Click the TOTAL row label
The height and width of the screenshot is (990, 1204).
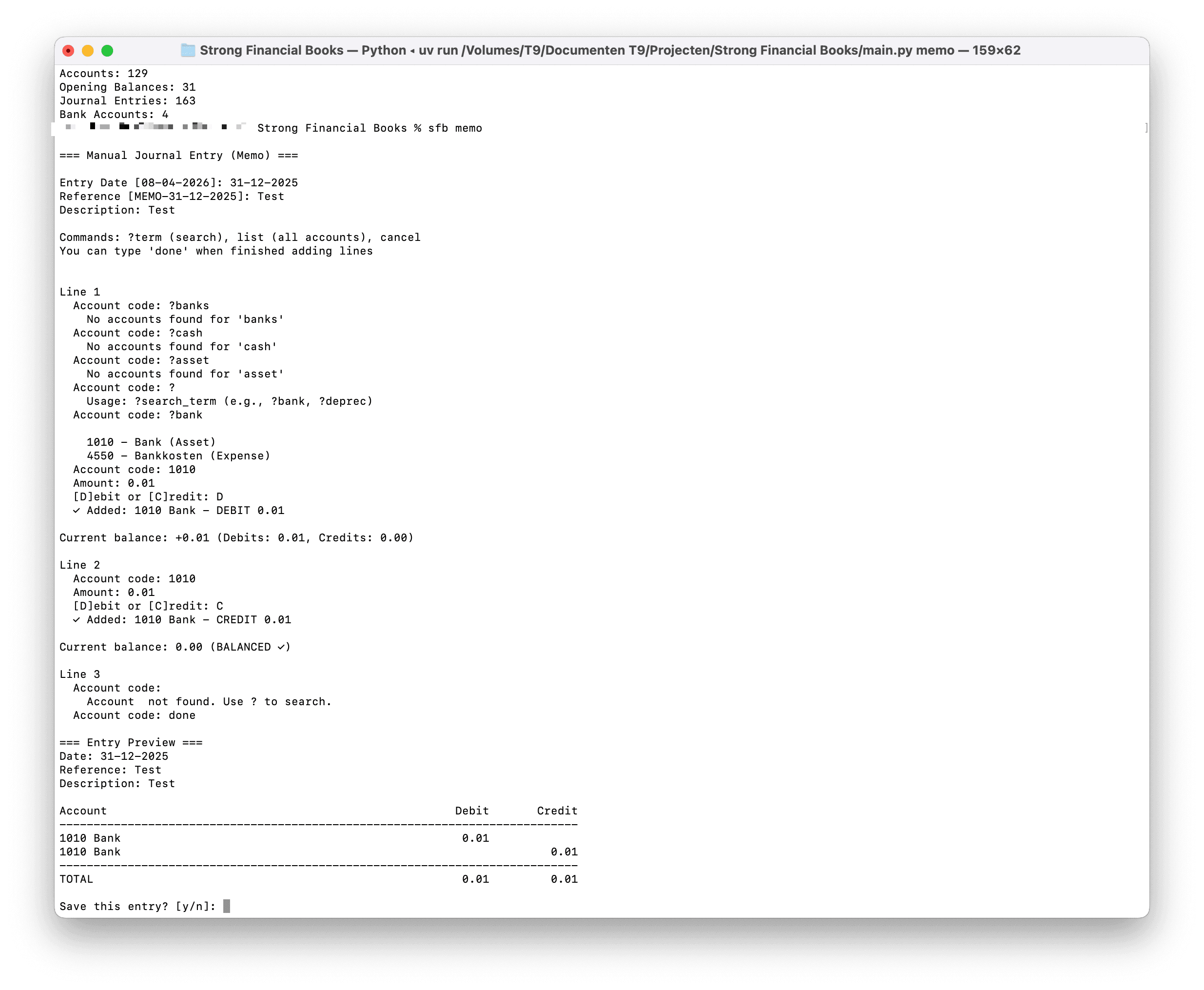tap(77, 879)
